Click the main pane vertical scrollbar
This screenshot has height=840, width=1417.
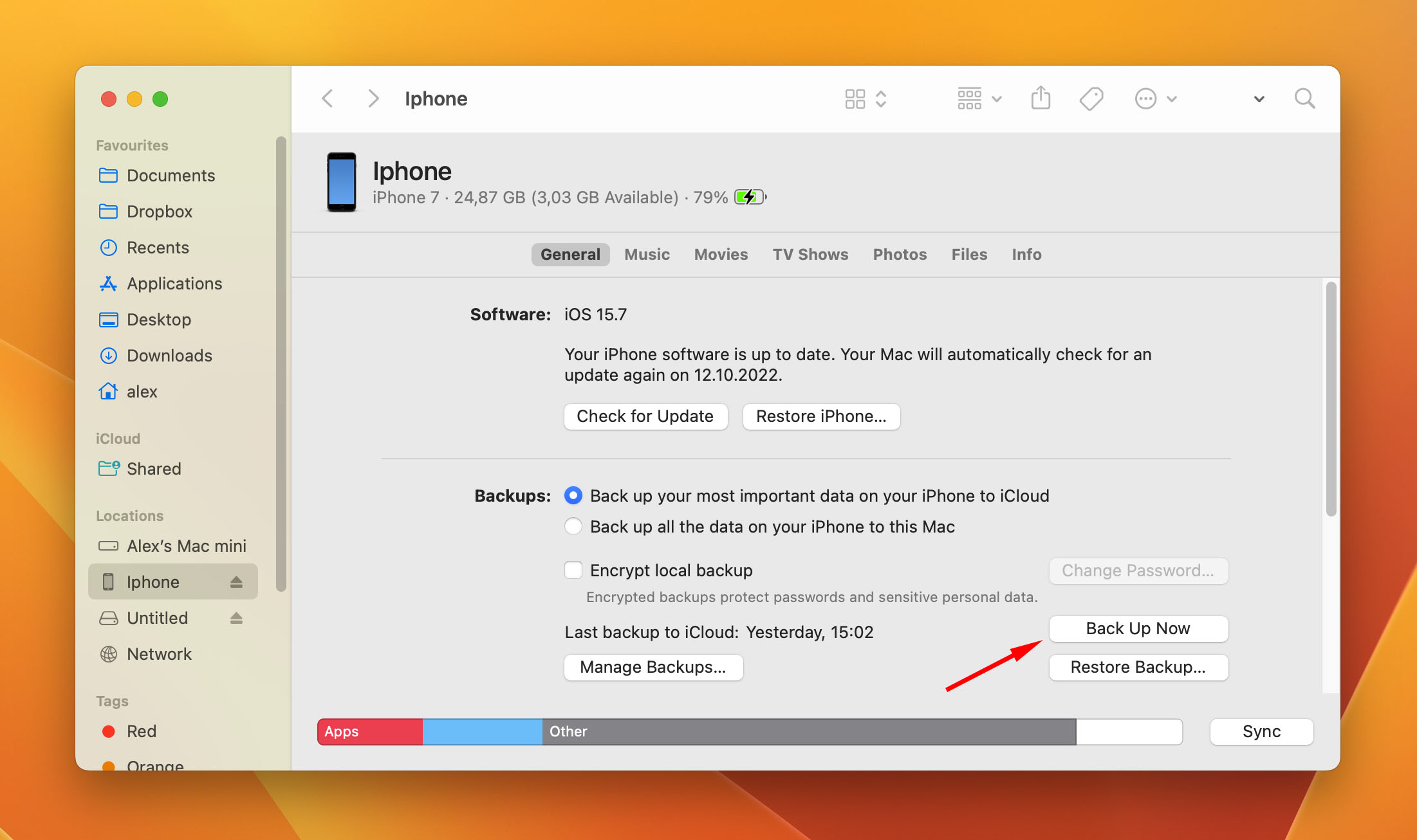1331,399
